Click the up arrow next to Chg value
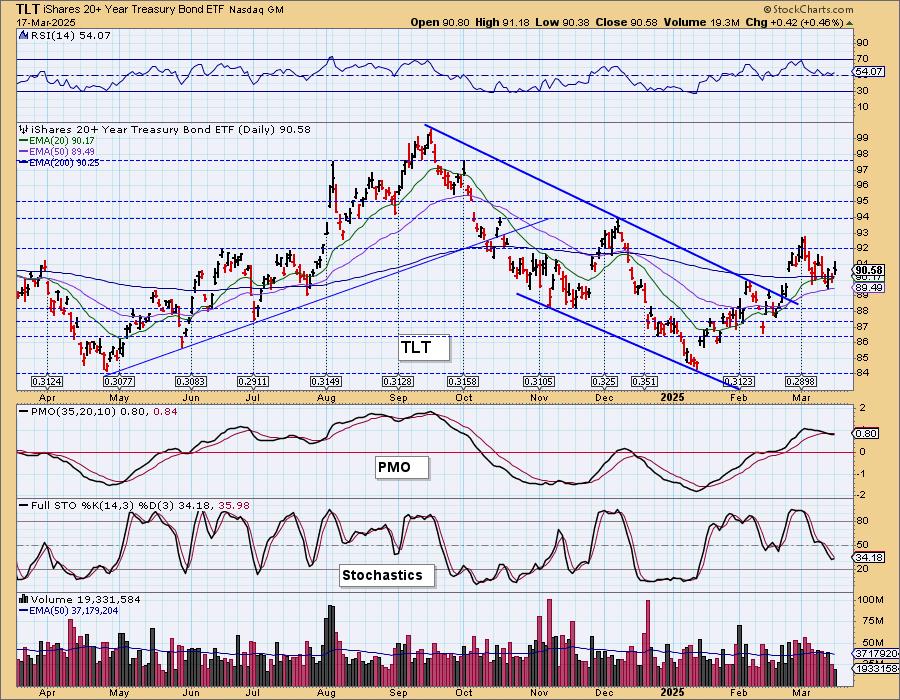900x700 pixels. point(849,22)
